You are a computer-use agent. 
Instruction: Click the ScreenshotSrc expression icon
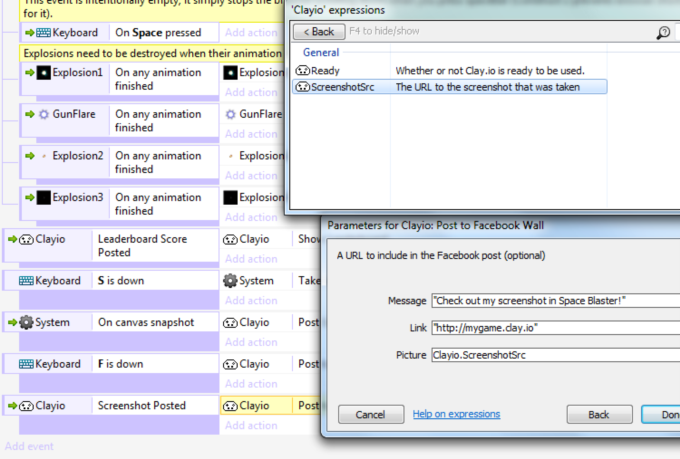302,87
